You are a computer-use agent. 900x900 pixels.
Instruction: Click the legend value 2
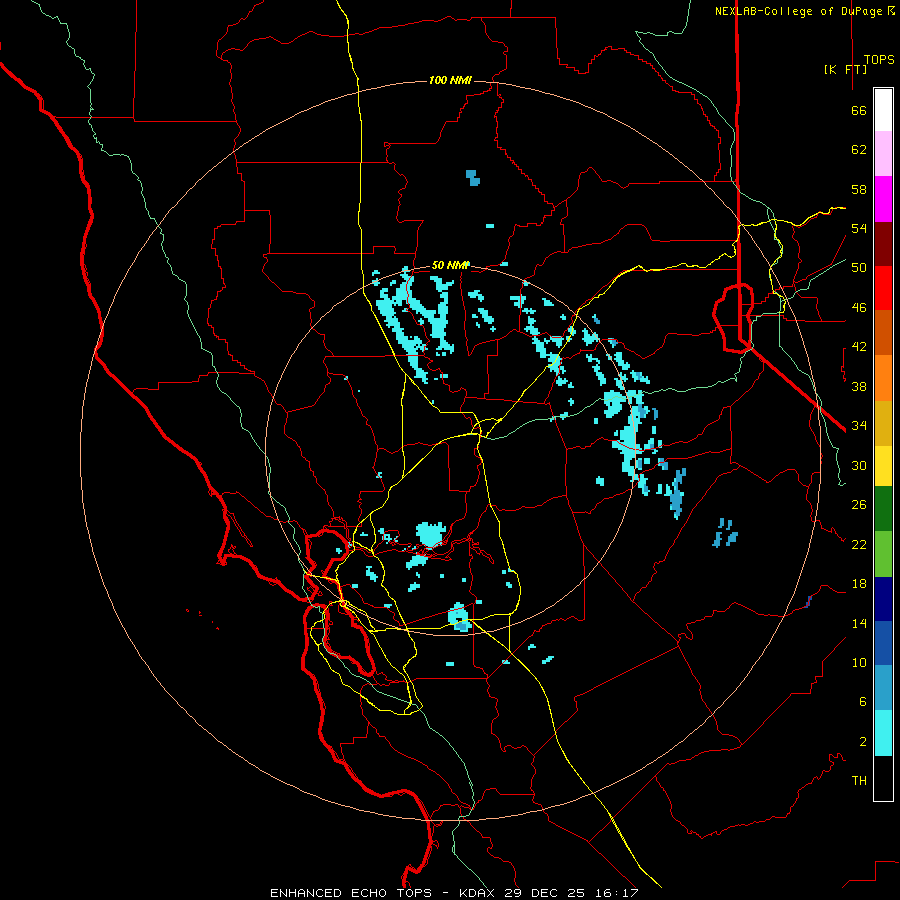click(863, 742)
